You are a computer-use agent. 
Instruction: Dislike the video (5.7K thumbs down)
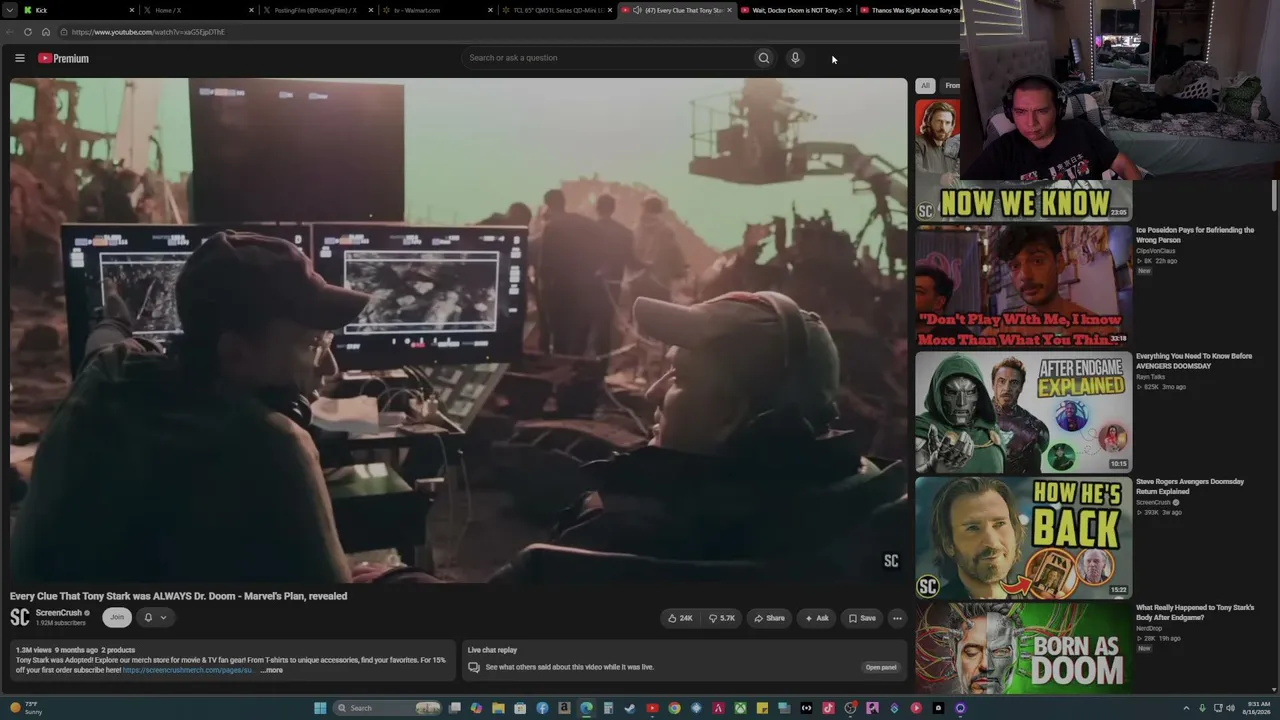[721, 618]
